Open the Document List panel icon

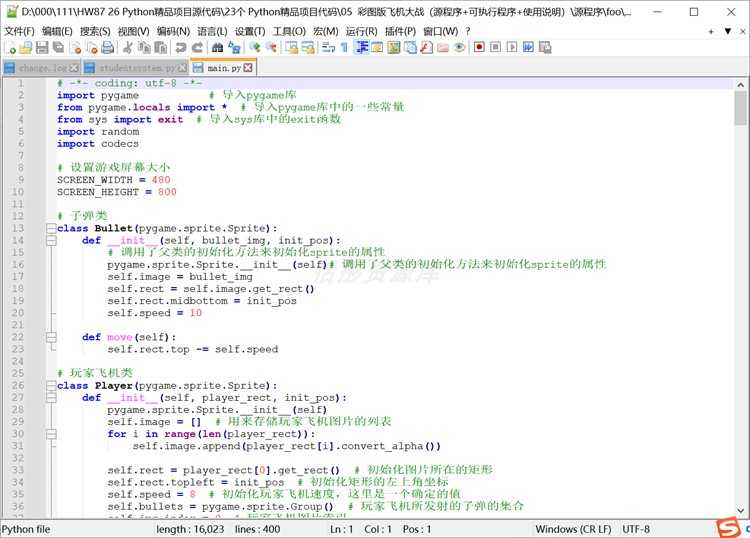pyautogui.click(x=410, y=47)
